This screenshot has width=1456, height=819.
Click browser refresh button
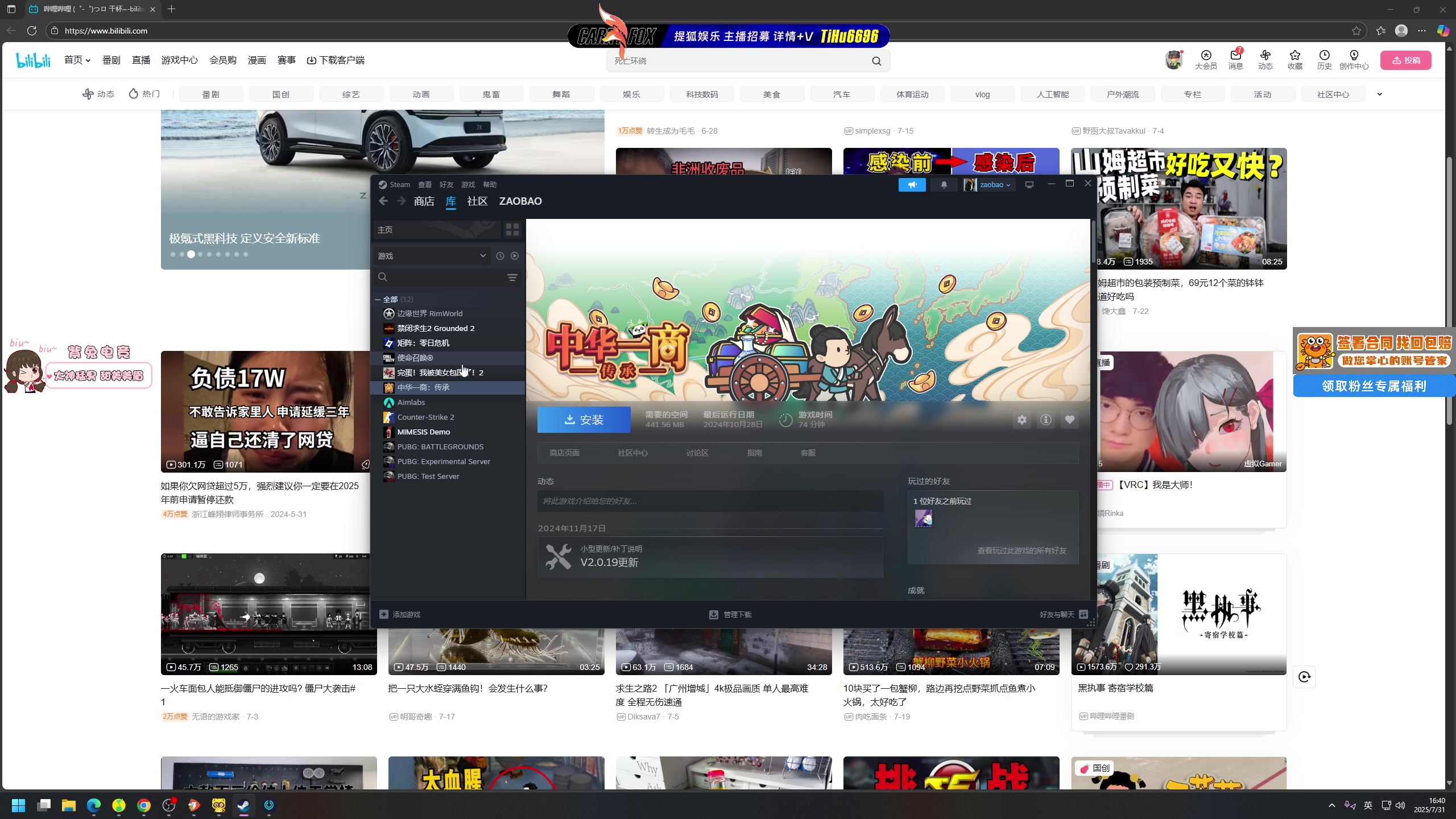(32, 31)
